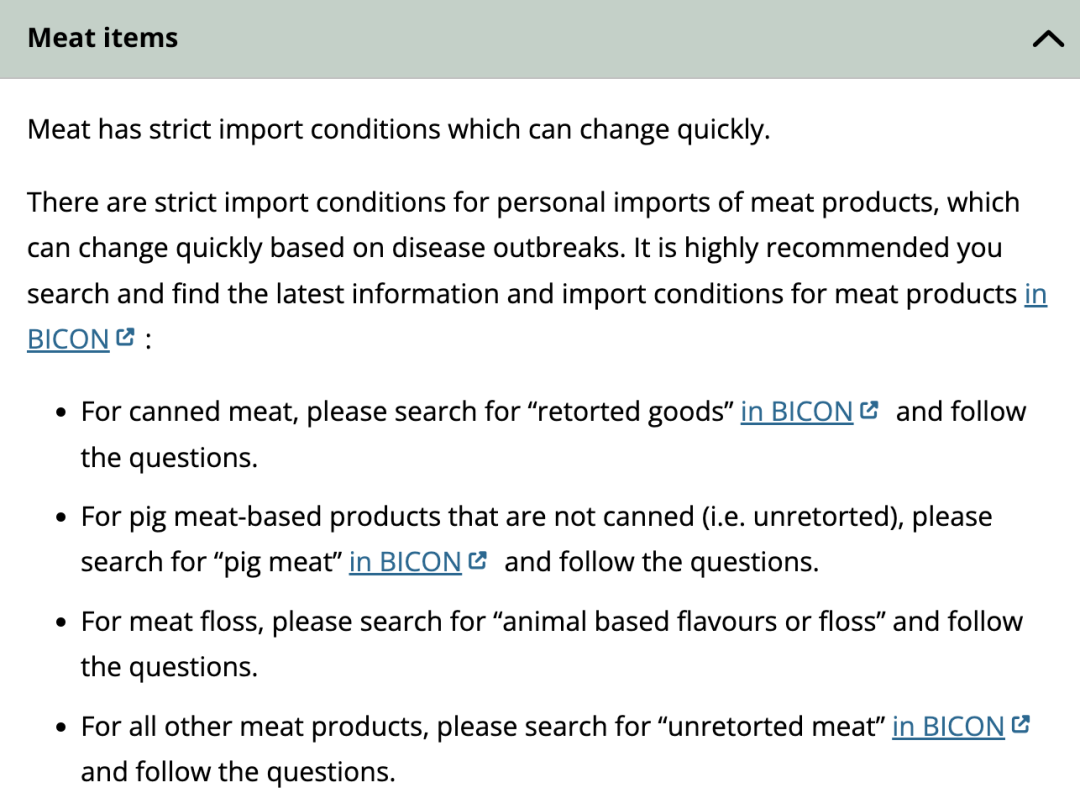1080x793 pixels.
Task: Click "BICON" link text in intro paragraph
Action: [x=68, y=340]
